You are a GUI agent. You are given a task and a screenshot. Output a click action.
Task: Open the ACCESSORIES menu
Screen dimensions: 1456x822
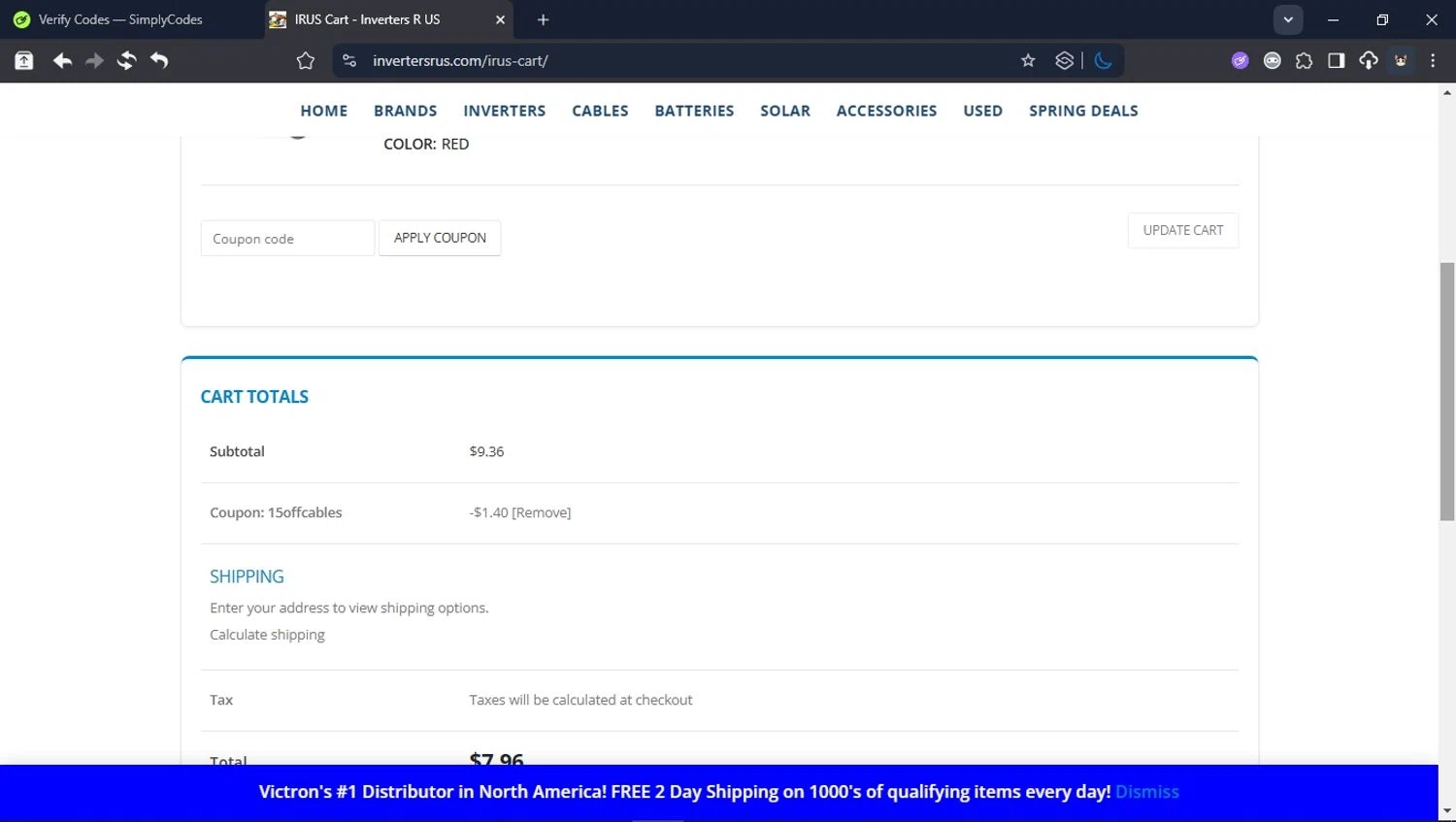(886, 111)
